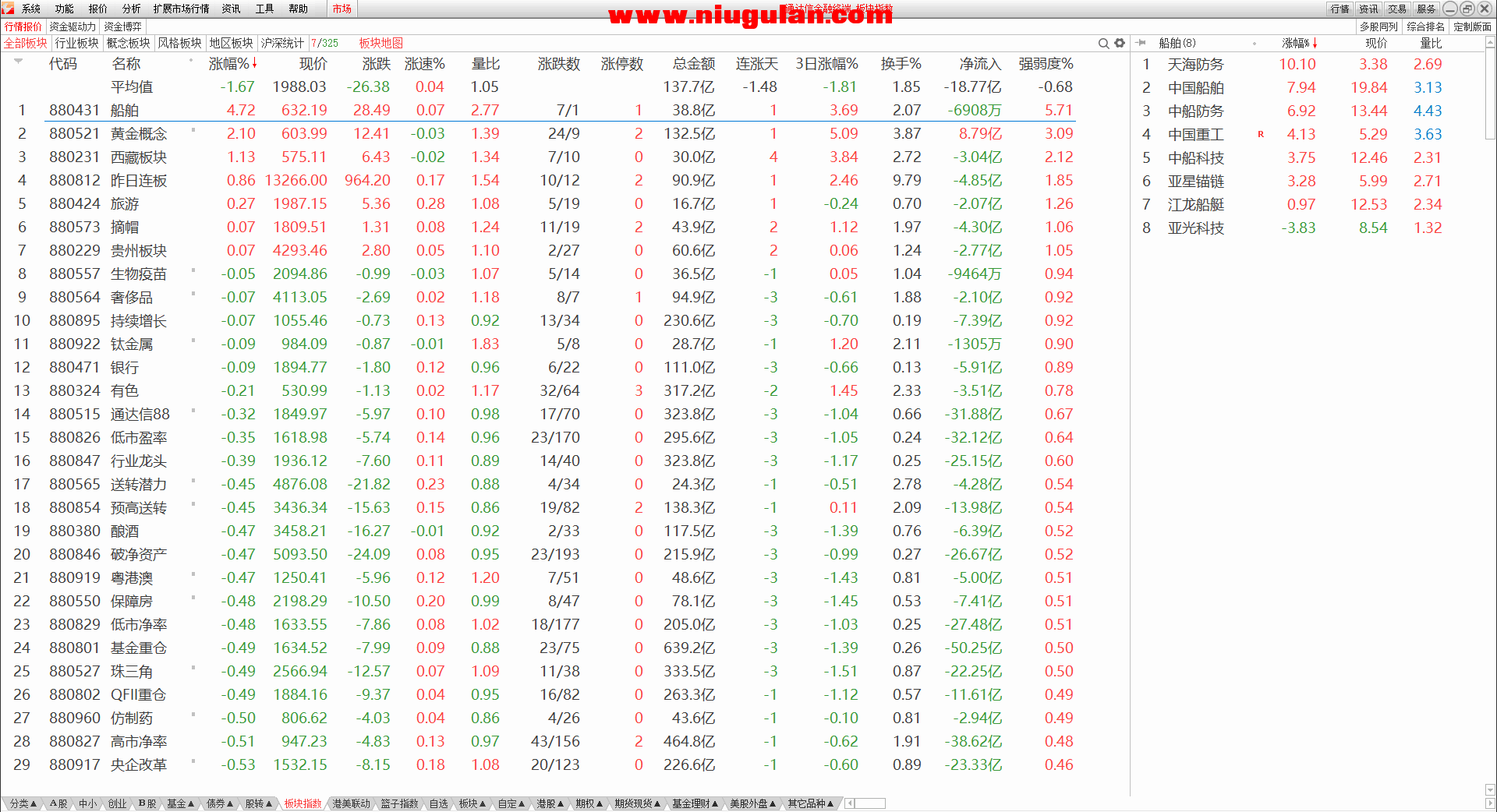
Task: Click the 定制版面 button
Action: click(x=1472, y=26)
